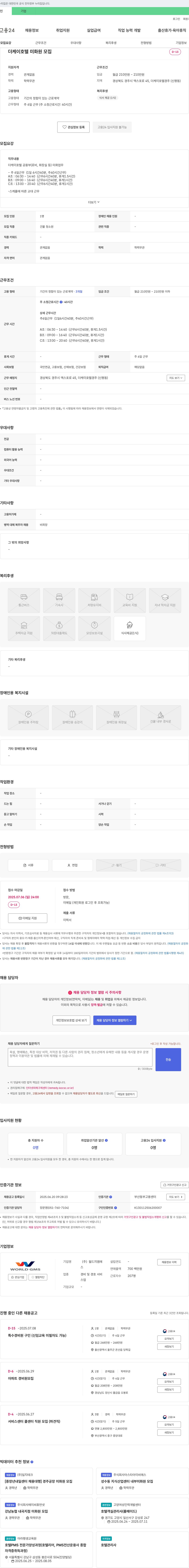
Task: Open the 지도 보기 dropdown in 근무 예정지
Action: pos(176,378)
